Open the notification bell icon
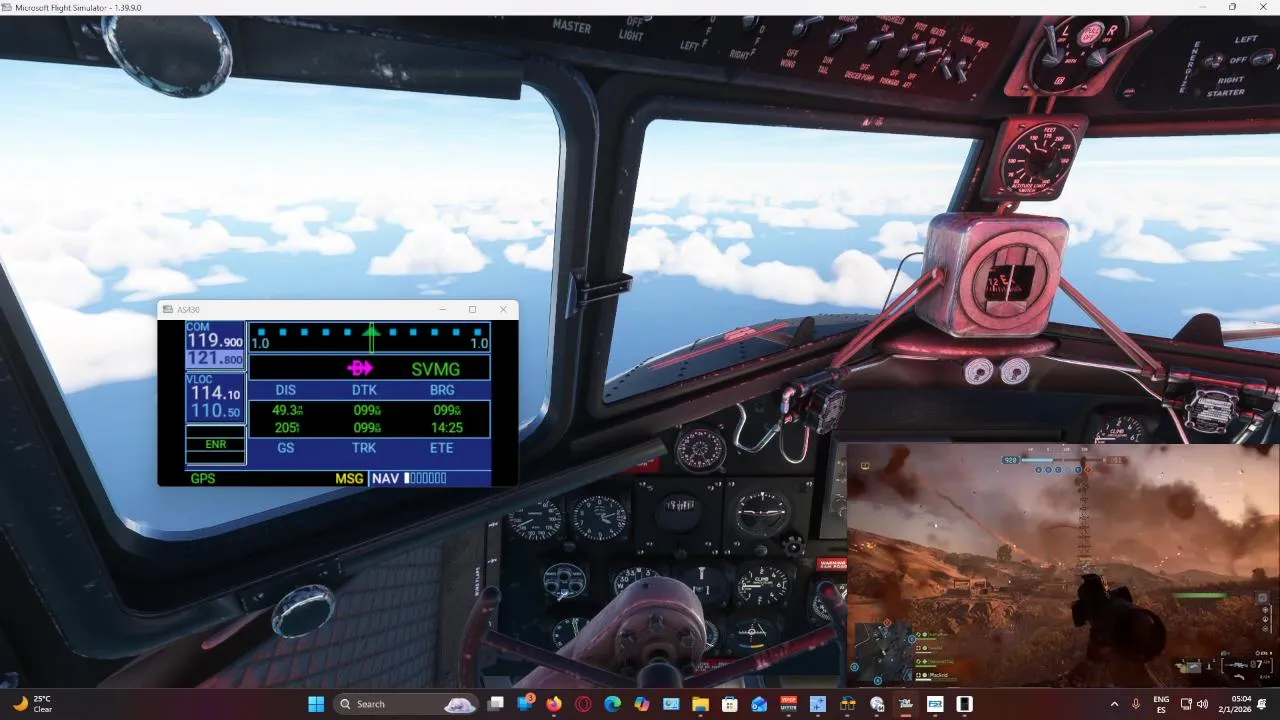The height and width of the screenshot is (720, 1280). tap(1262, 704)
